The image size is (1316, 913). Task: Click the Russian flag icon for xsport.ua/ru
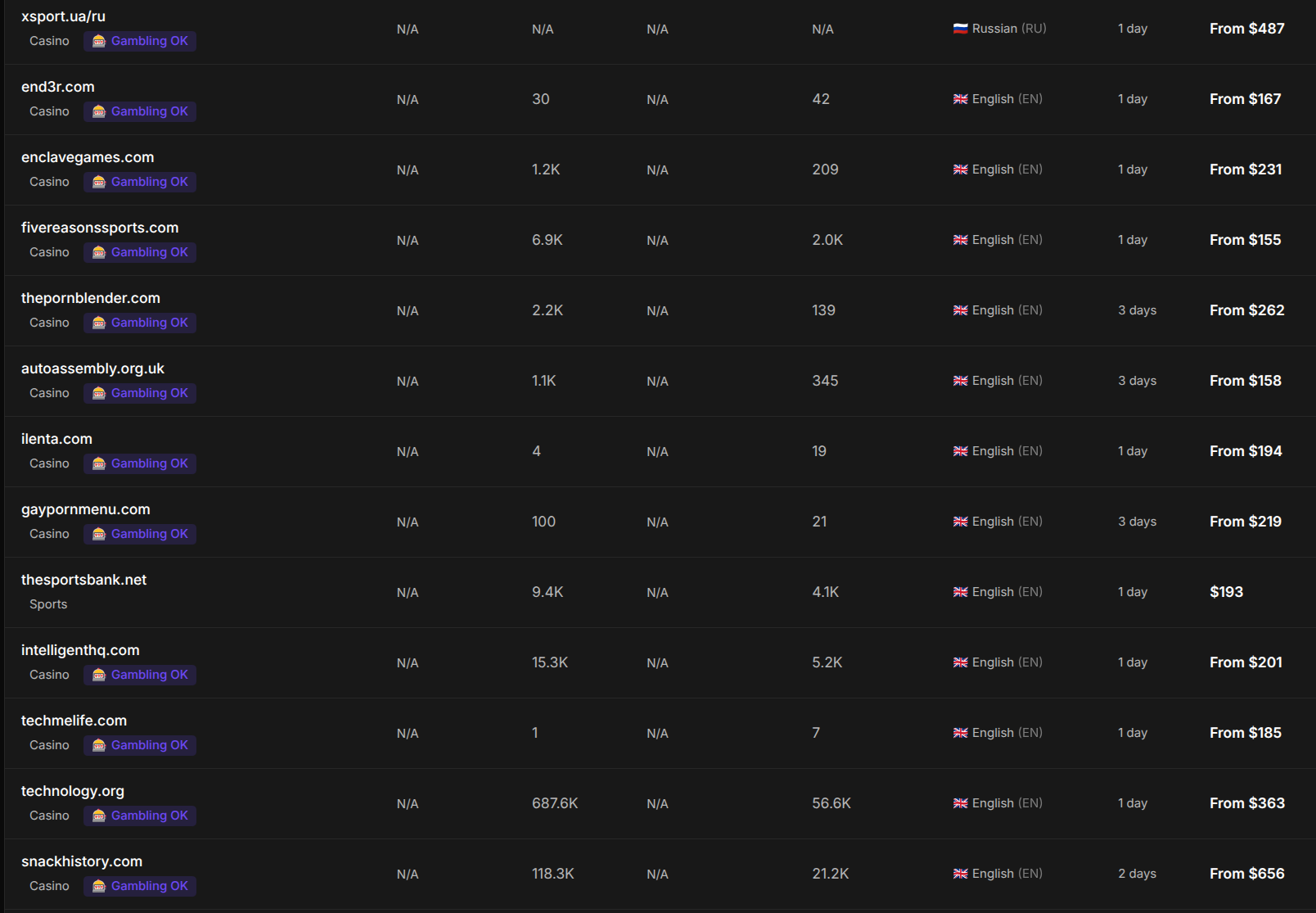(x=961, y=29)
